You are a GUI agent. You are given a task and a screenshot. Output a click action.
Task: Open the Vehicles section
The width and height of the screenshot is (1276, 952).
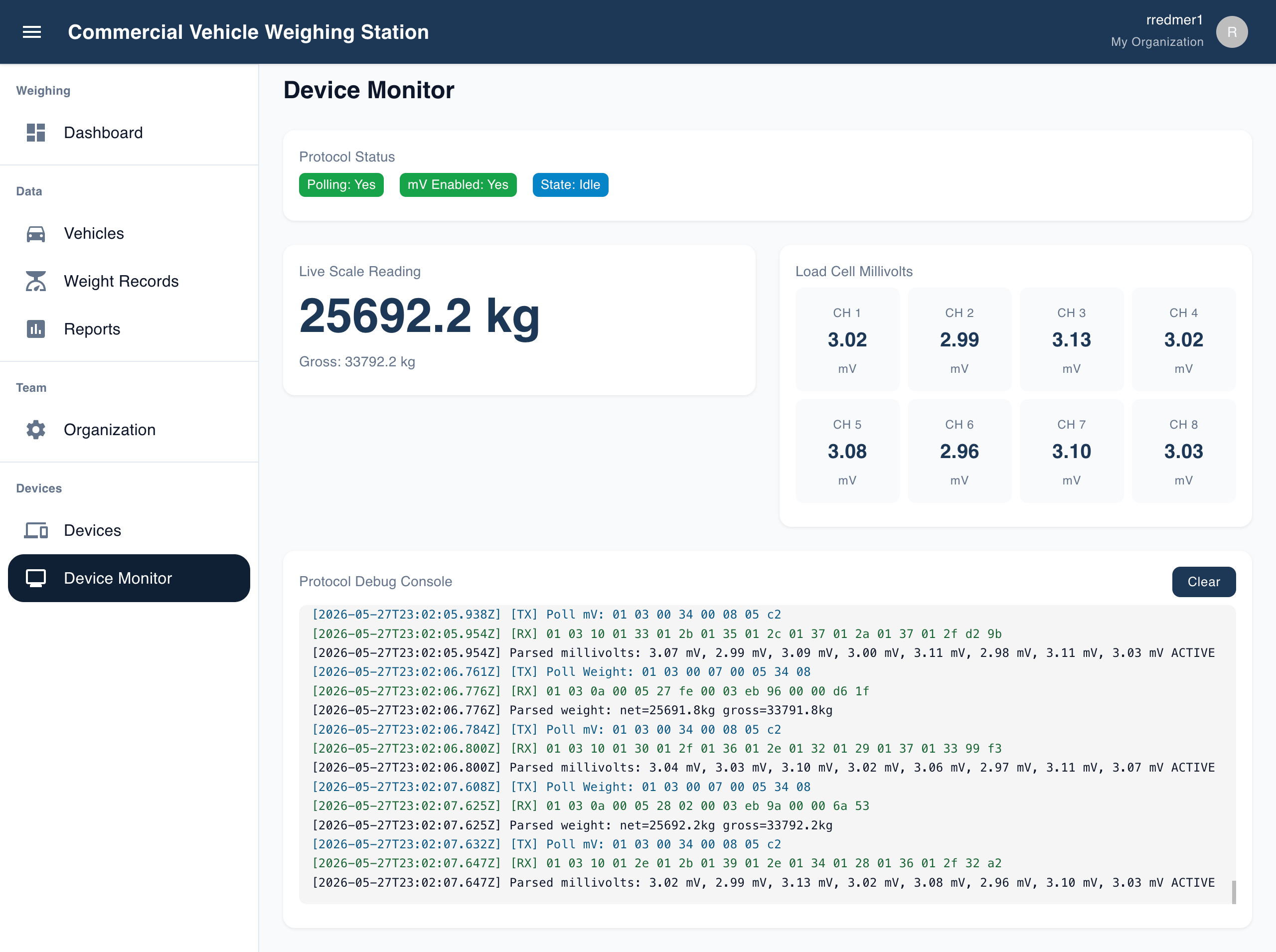129,233
